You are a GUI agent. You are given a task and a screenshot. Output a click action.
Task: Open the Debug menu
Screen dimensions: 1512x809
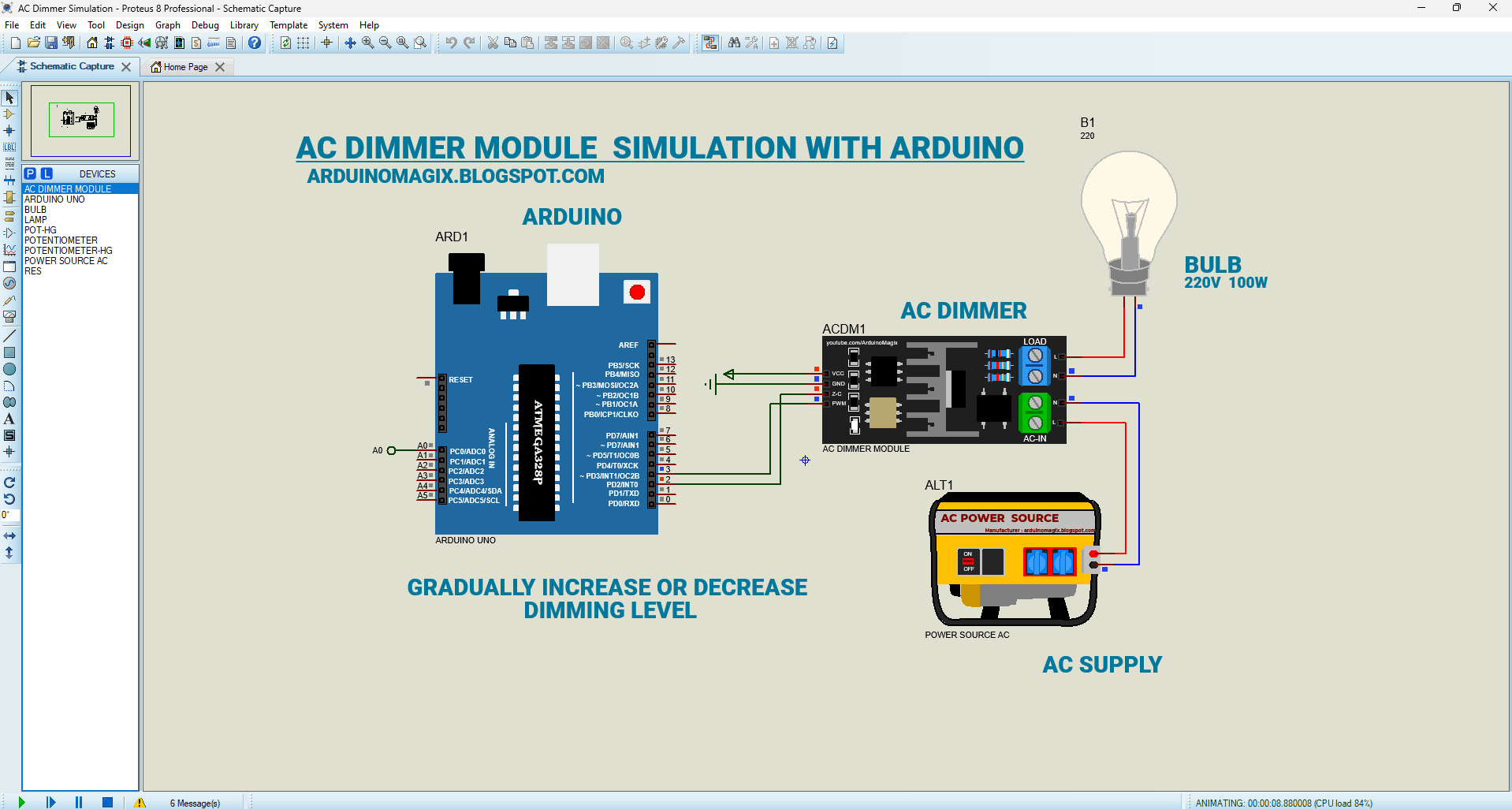(205, 25)
